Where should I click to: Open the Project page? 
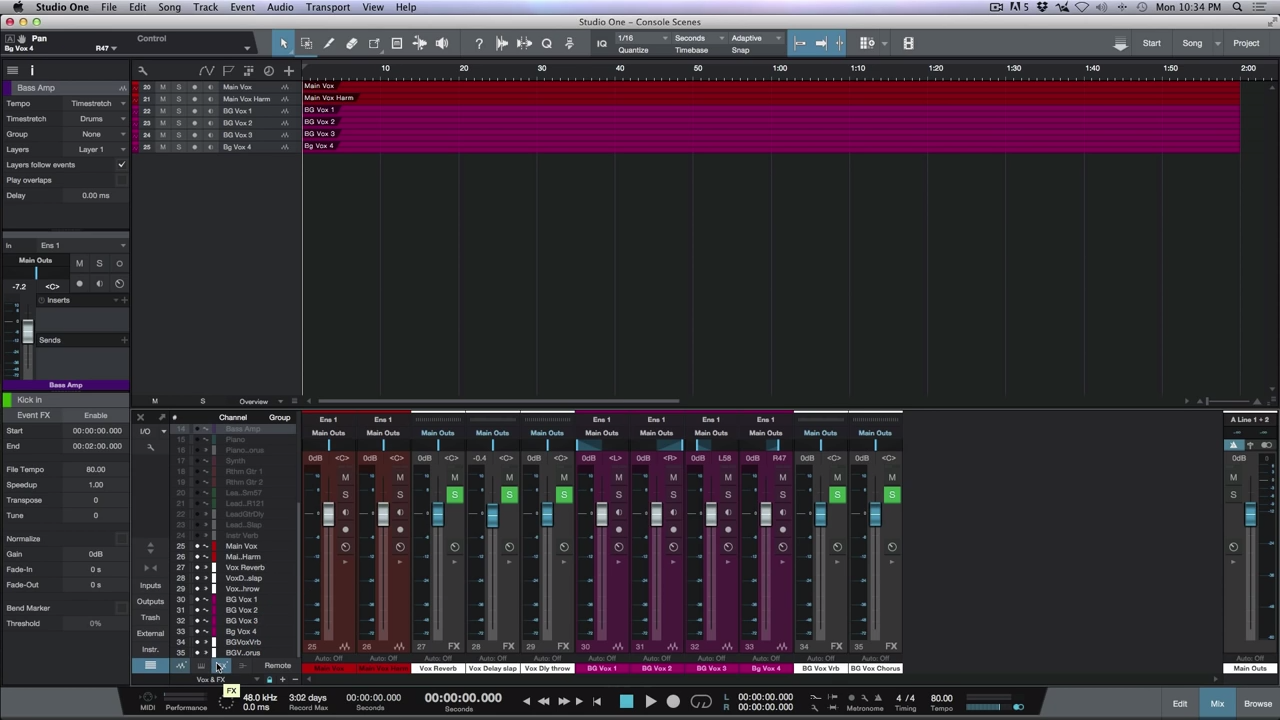tap(1246, 43)
